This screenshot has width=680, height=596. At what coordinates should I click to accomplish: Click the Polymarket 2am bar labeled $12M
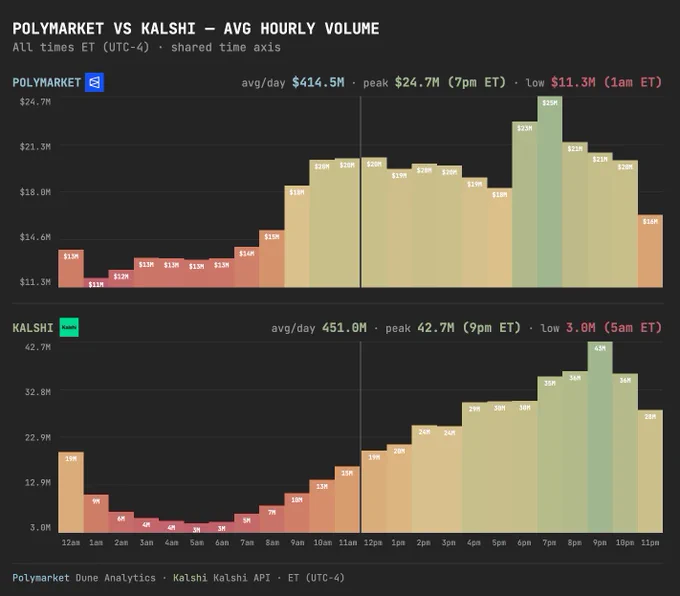pyautogui.click(x=121, y=278)
